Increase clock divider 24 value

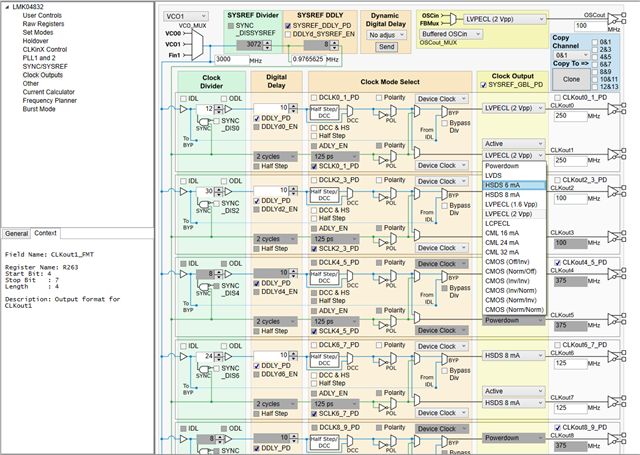(x=219, y=354)
